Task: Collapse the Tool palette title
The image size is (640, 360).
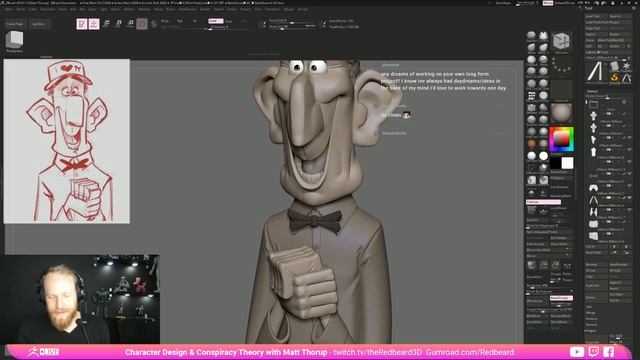Action: click(x=589, y=8)
